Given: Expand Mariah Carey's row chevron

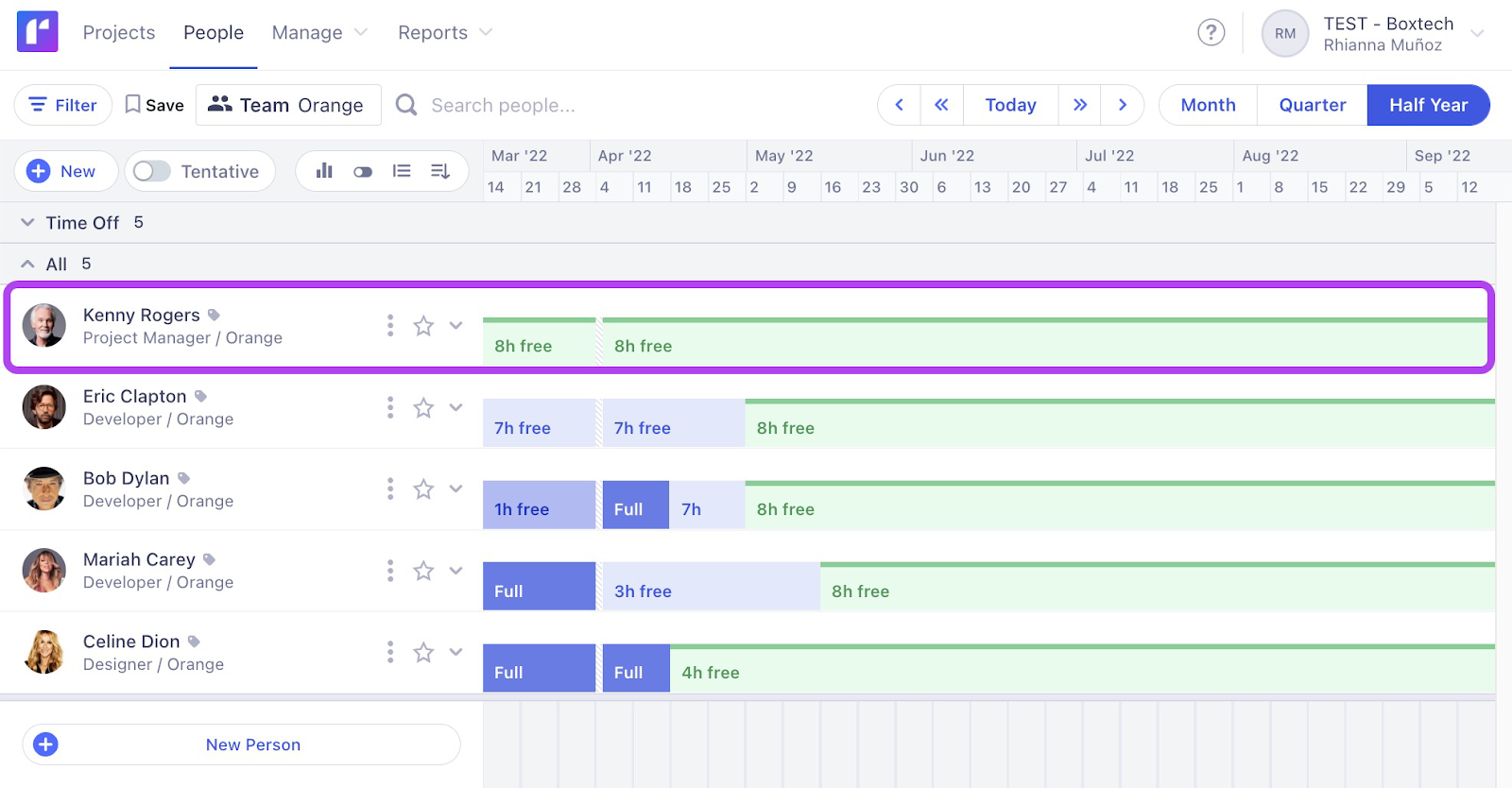Looking at the screenshot, I should (x=455, y=571).
